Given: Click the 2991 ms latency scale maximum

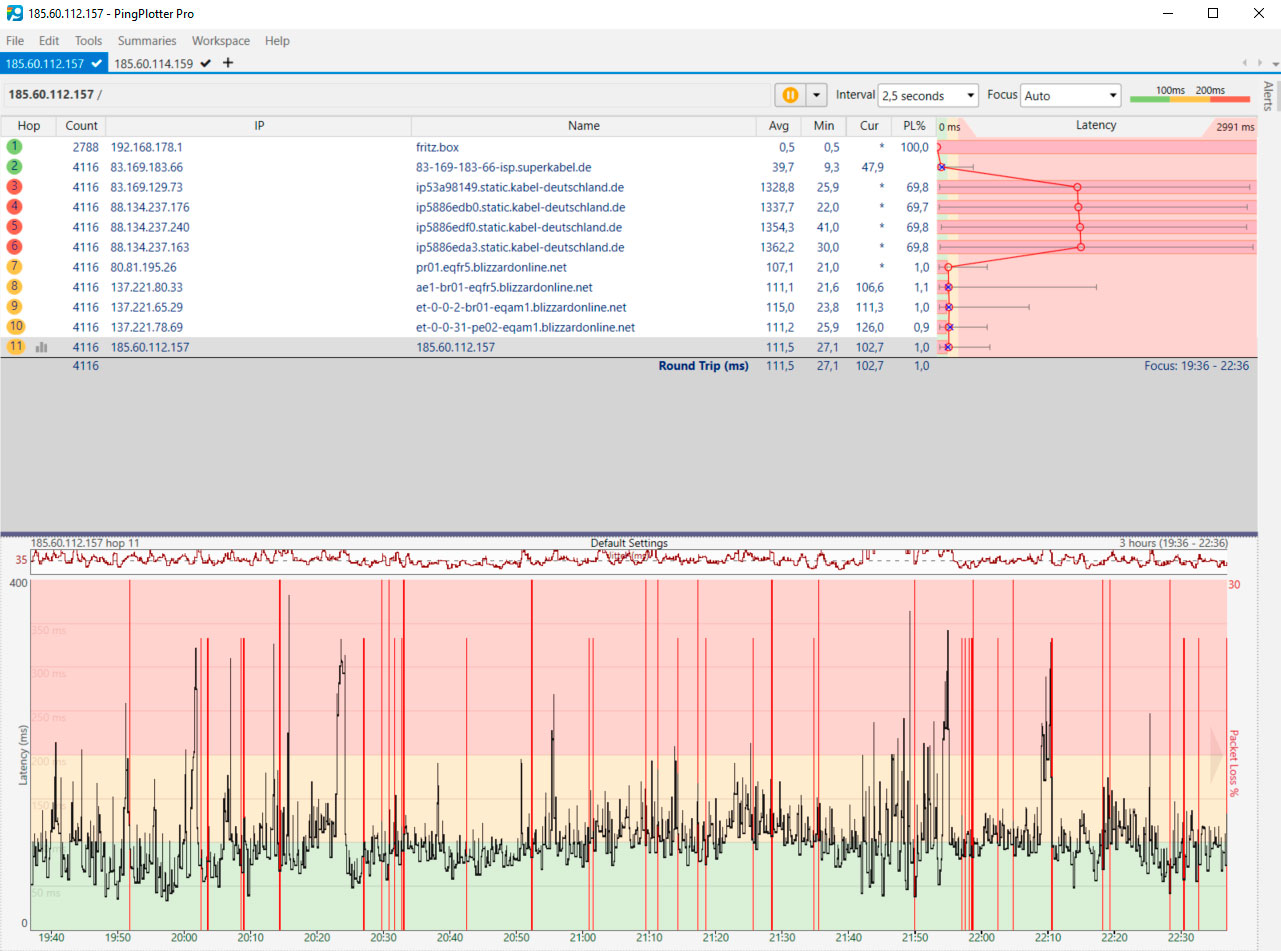Looking at the screenshot, I should (x=1234, y=127).
